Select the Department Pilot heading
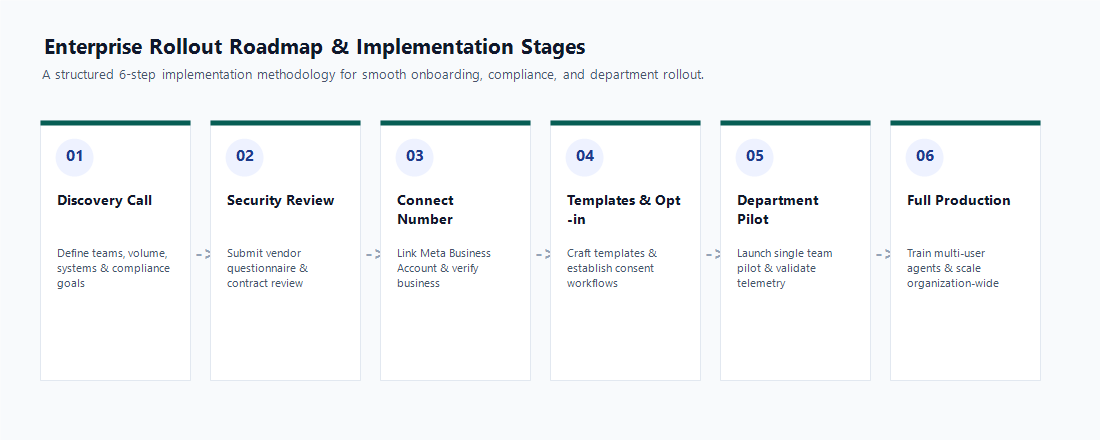The width and height of the screenshot is (1100, 440). 777,210
